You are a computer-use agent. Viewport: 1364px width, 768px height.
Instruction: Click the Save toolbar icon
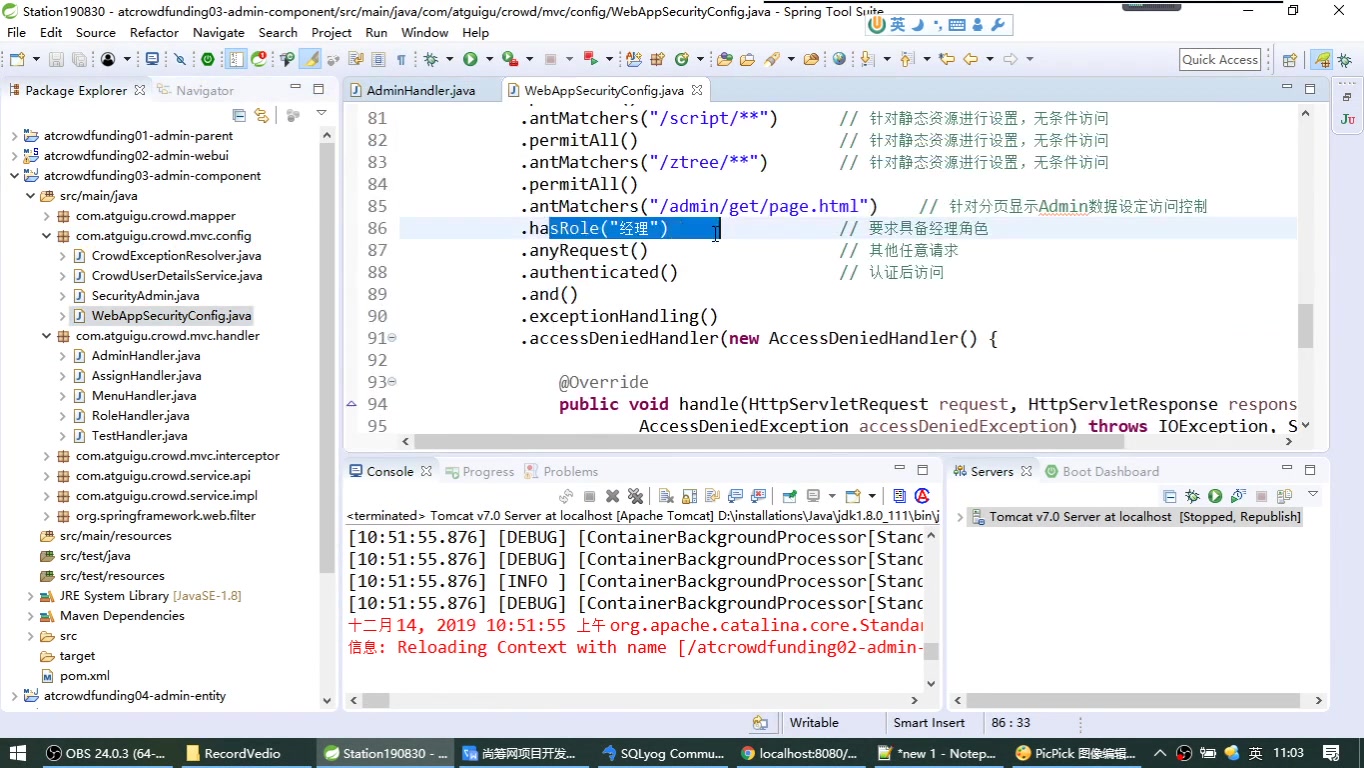point(56,60)
